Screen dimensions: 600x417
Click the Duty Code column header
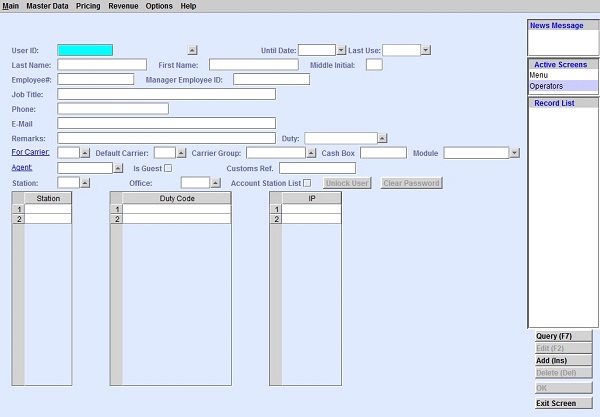177,198
